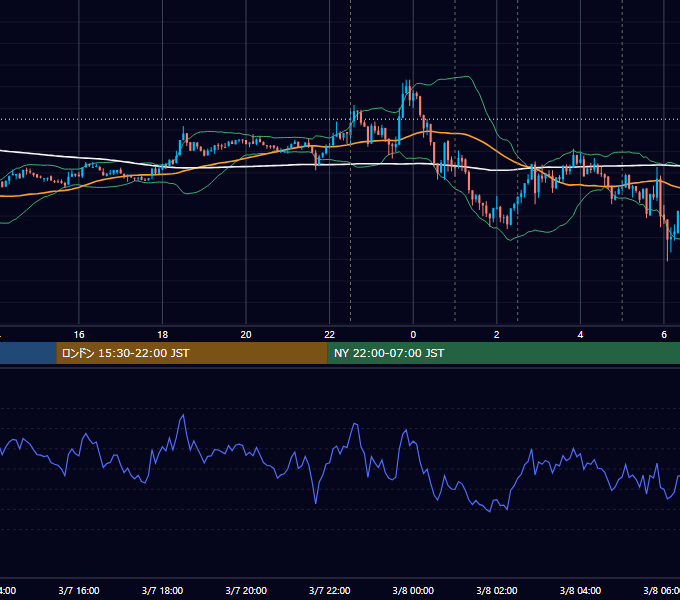Click the hour label 2 on chart axis
Viewport: 680px width, 600px height.
click(497, 335)
